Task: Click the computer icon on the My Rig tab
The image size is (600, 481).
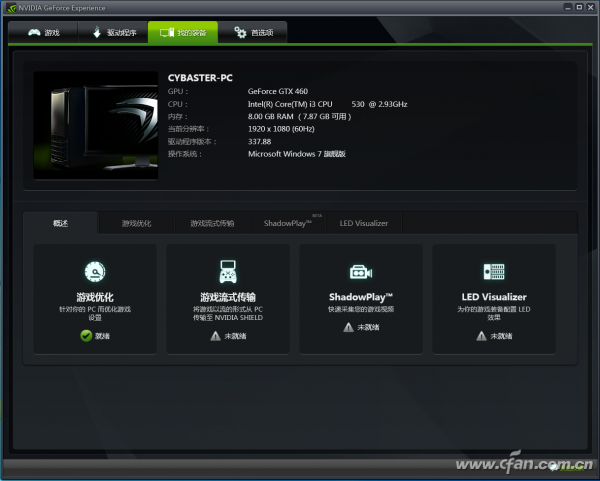Action: tap(167, 33)
